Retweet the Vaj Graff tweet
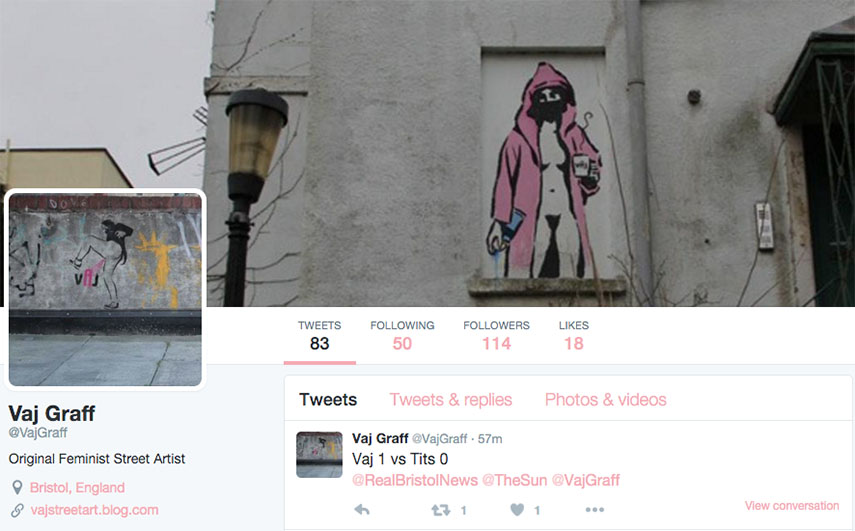Image resolution: width=855 pixels, height=531 pixels. click(441, 510)
